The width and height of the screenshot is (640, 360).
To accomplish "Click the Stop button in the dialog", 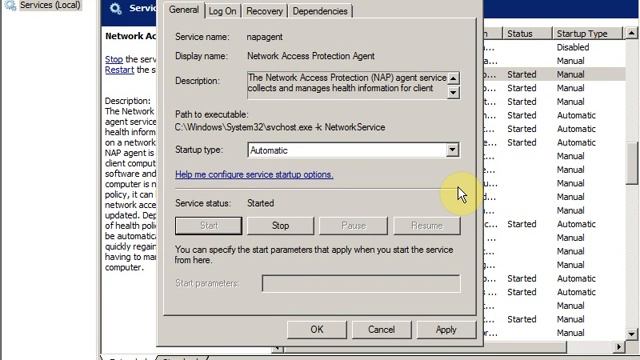I will [280, 226].
